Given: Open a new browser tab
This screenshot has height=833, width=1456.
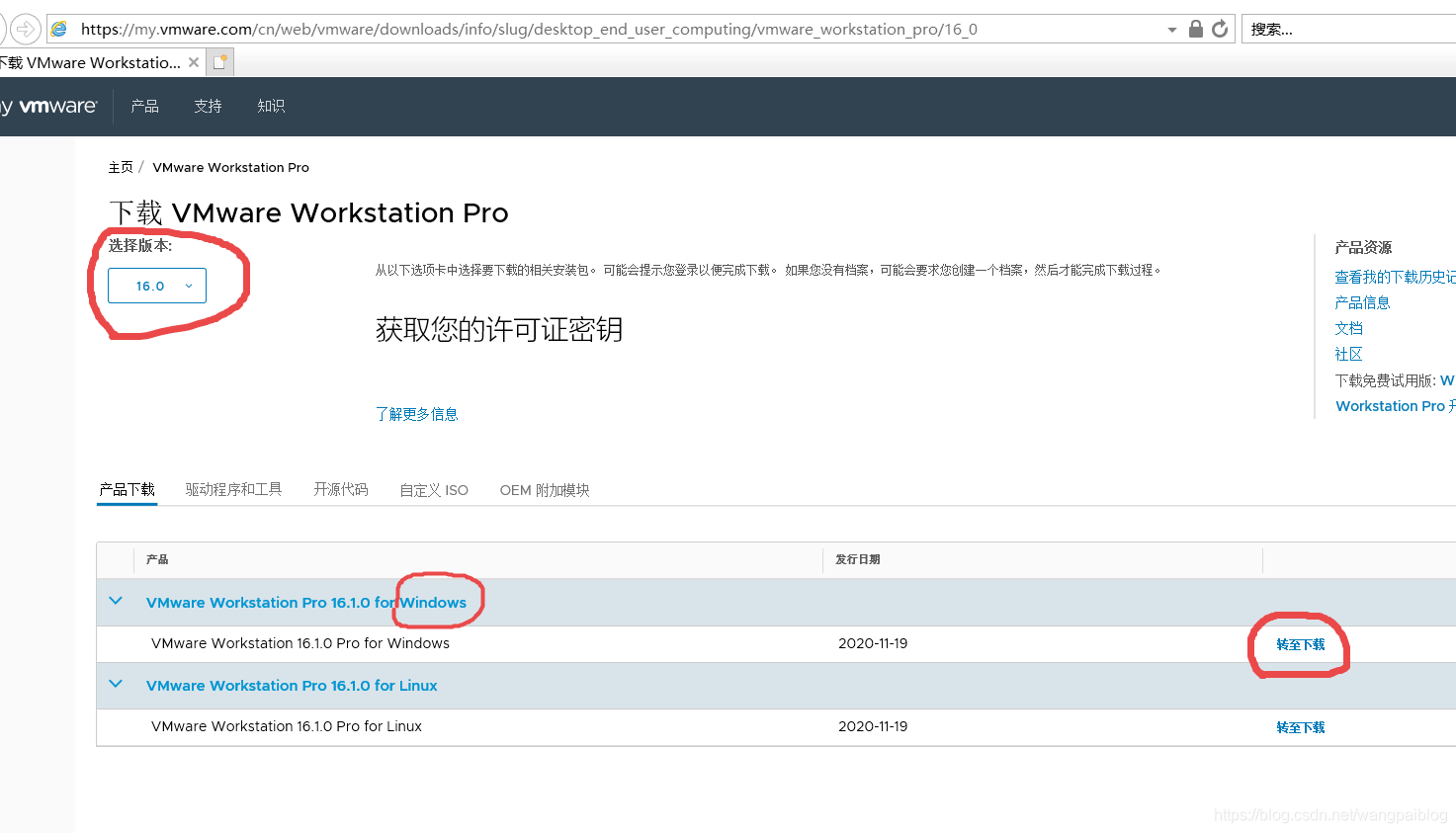Looking at the screenshot, I should pos(220,62).
